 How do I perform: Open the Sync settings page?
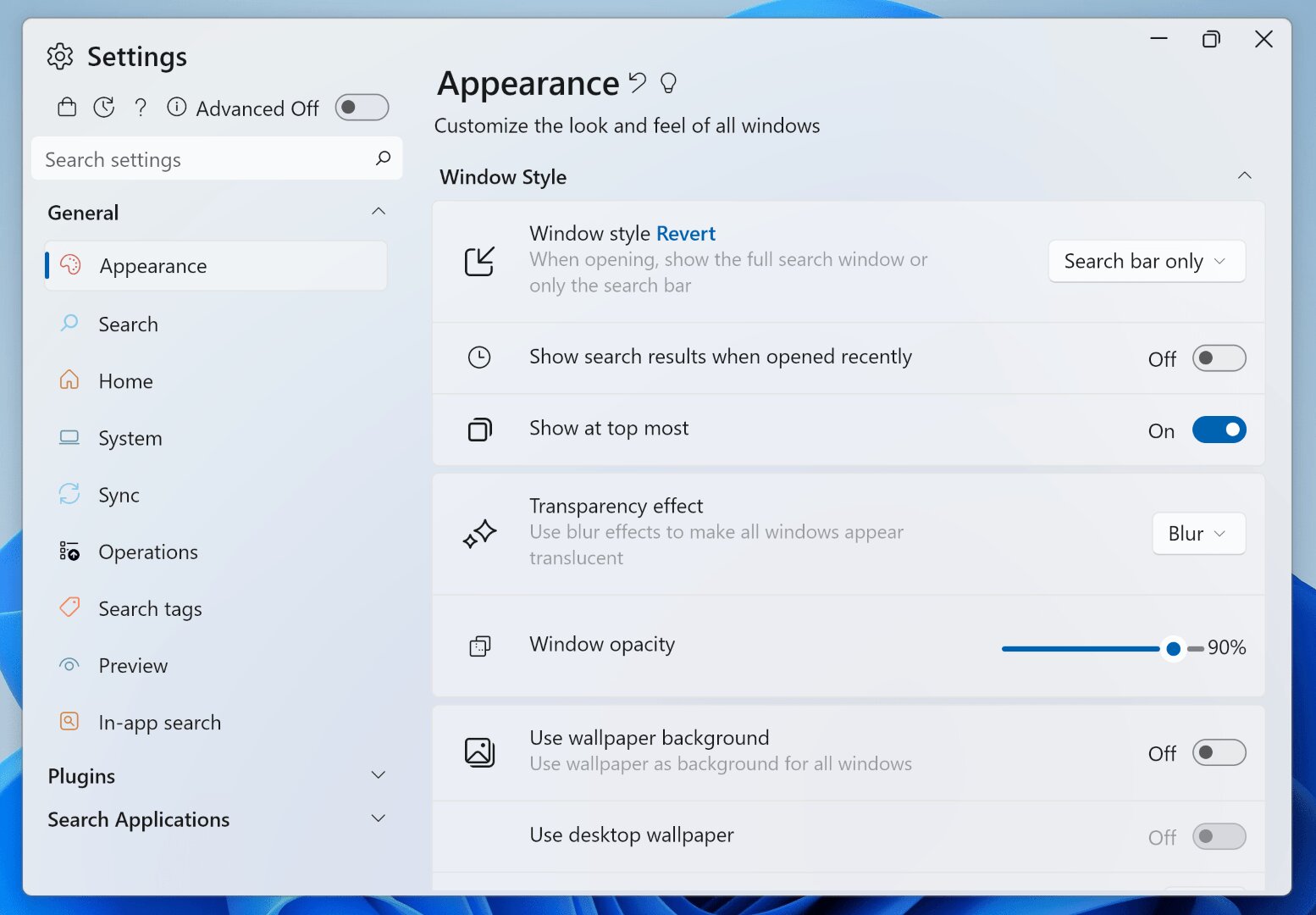(x=216, y=495)
